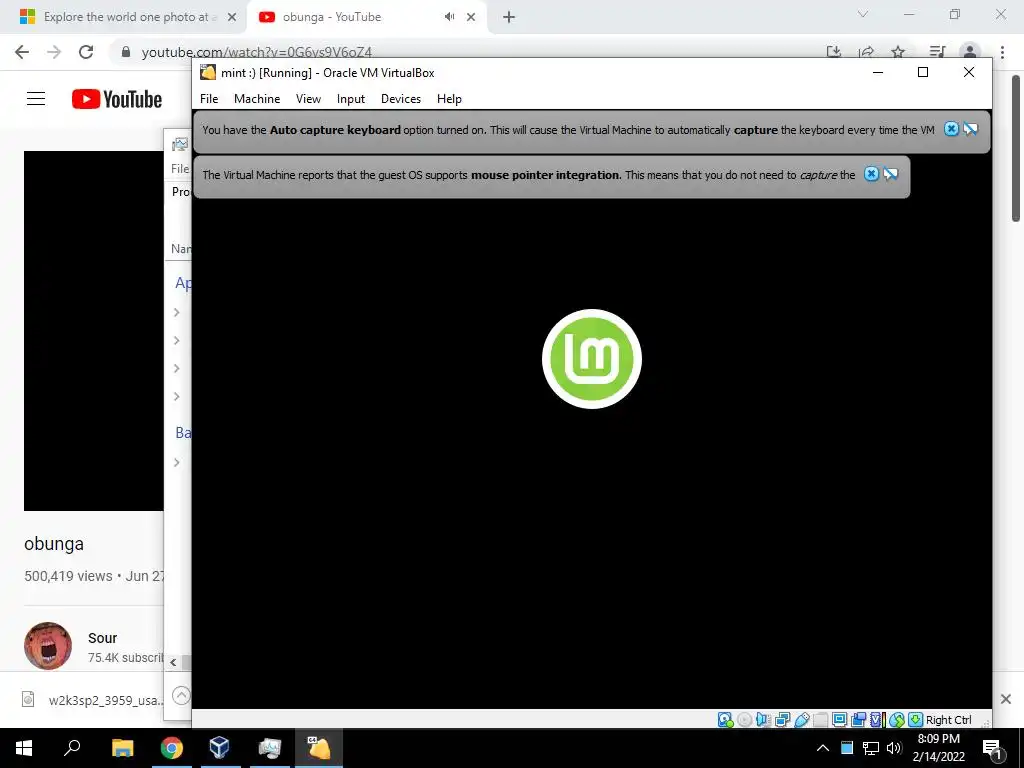Screen dimensions: 1024x768
Task: Open Chrome tab search chevron
Action: point(863,14)
